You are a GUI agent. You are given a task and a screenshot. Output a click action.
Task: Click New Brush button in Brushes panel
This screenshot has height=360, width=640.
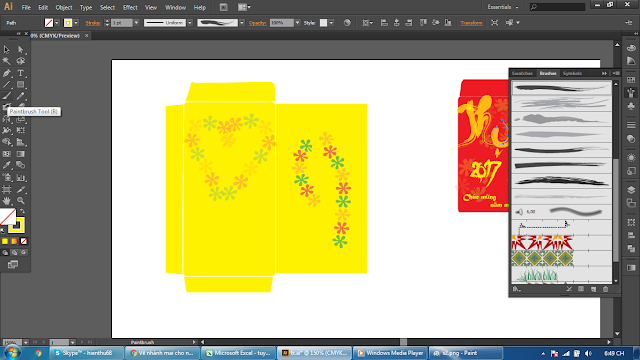pos(593,289)
